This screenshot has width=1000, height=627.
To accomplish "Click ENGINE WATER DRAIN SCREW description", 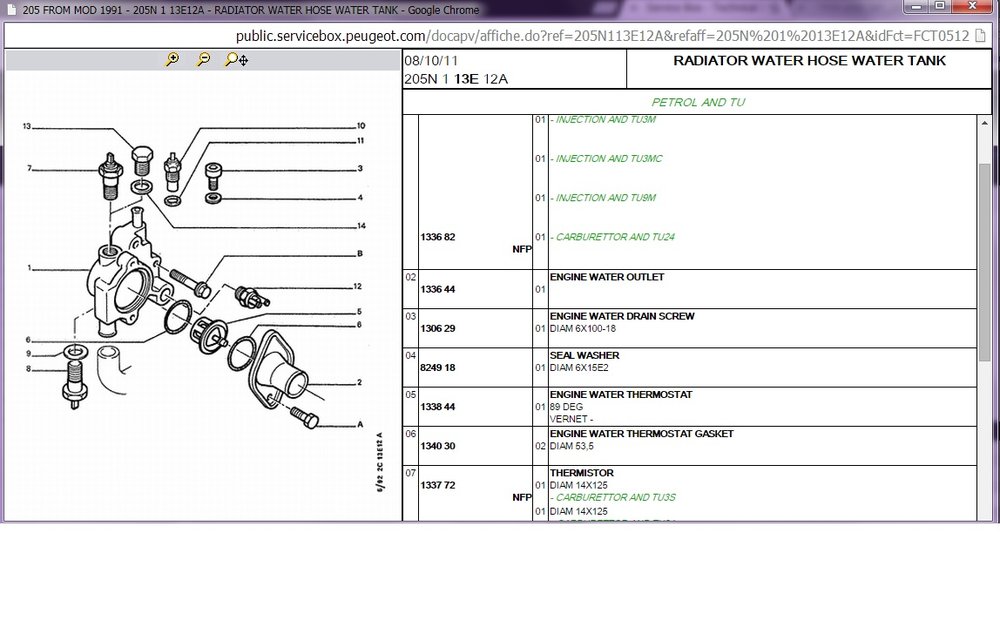I will pyautogui.click(x=622, y=316).
